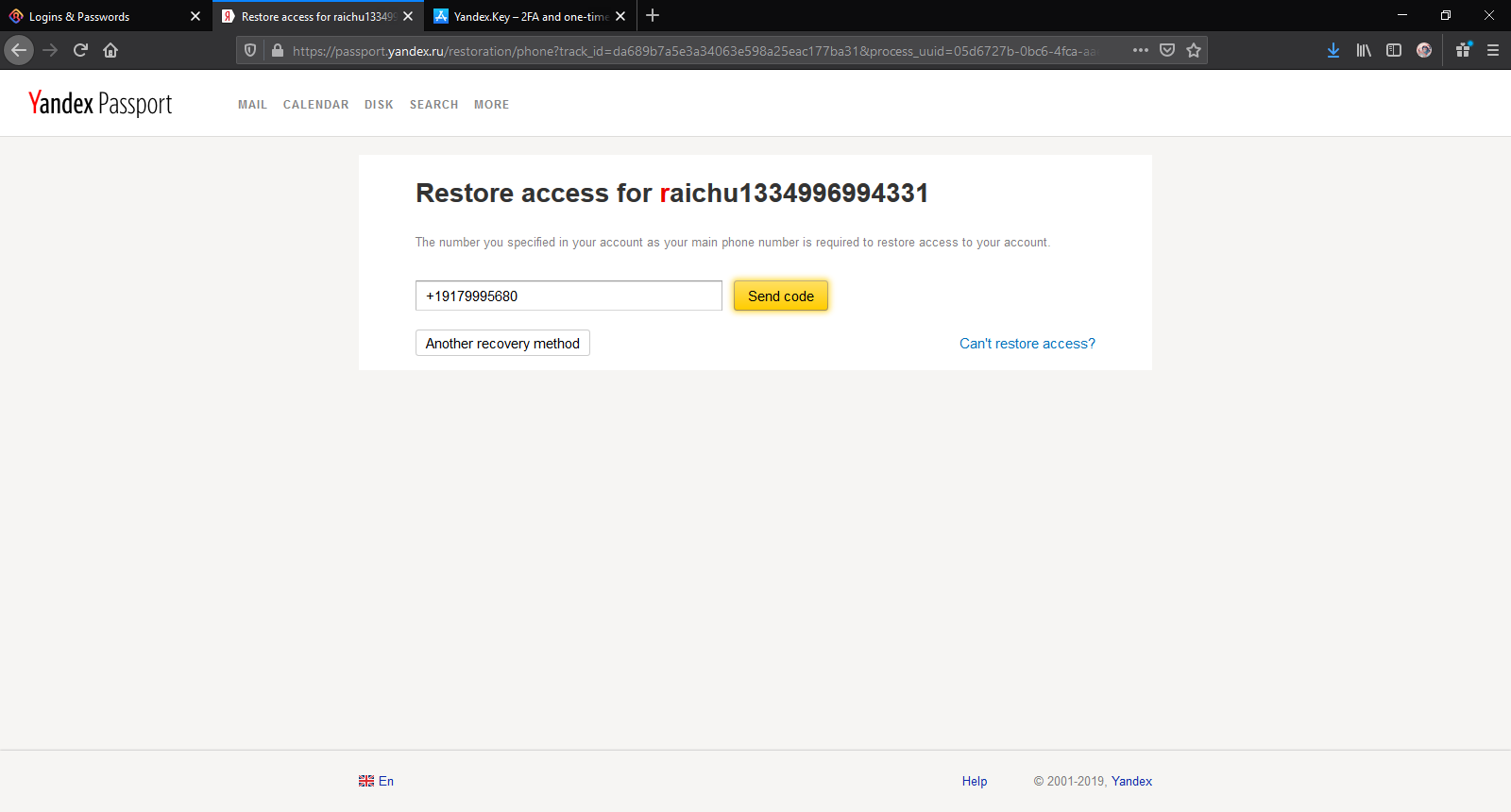Open the Help link in footer
Screen dimensions: 1511x812
[975, 781]
